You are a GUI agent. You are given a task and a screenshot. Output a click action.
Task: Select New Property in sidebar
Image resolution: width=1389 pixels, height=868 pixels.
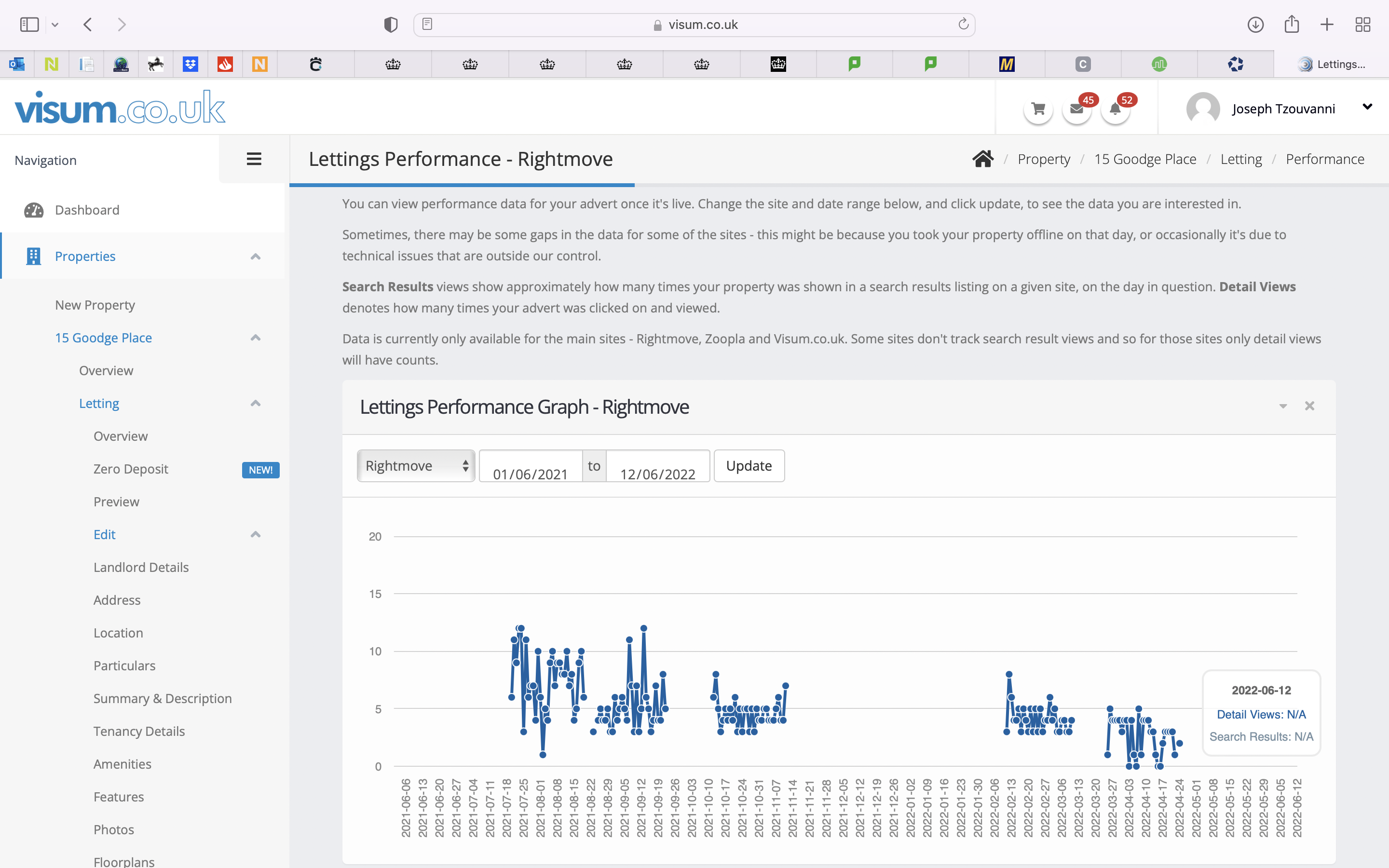pyautogui.click(x=95, y=305)
